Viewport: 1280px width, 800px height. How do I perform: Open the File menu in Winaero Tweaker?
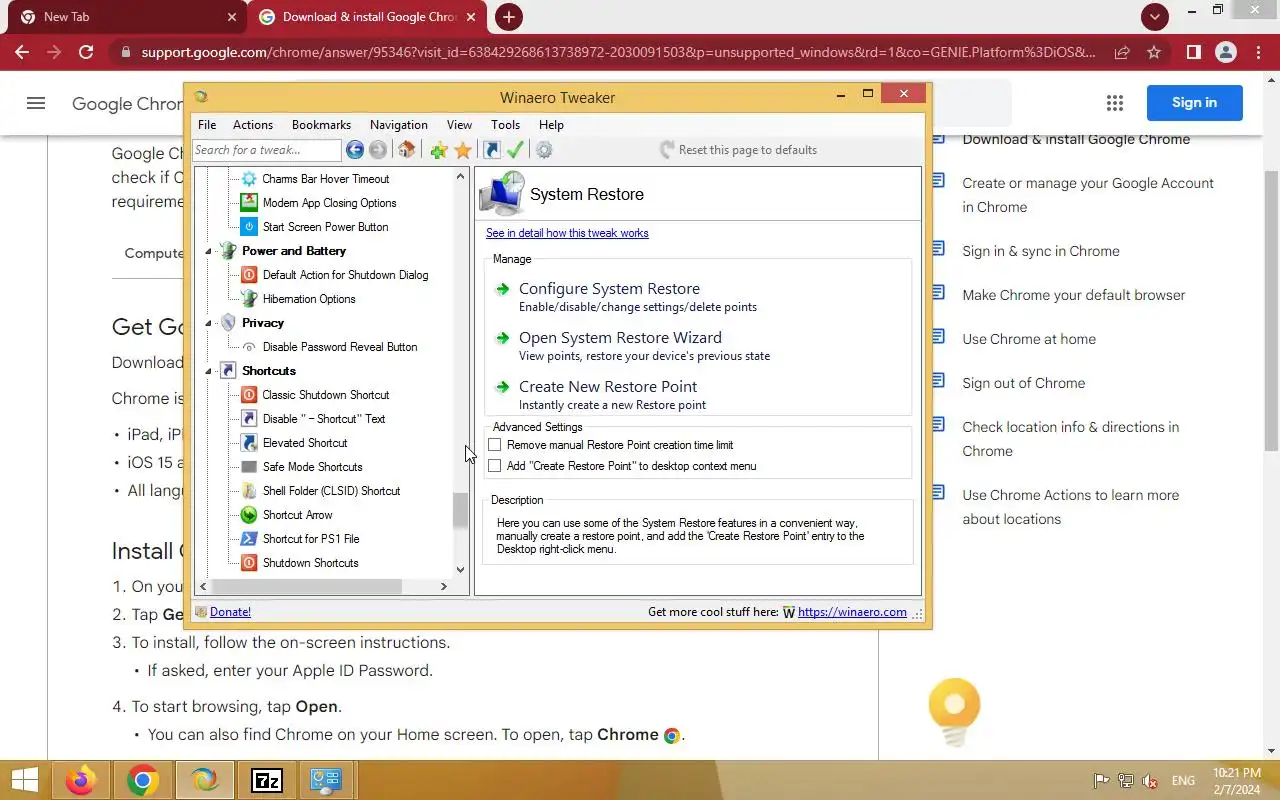pyautogui.click(x=207, y=125)
